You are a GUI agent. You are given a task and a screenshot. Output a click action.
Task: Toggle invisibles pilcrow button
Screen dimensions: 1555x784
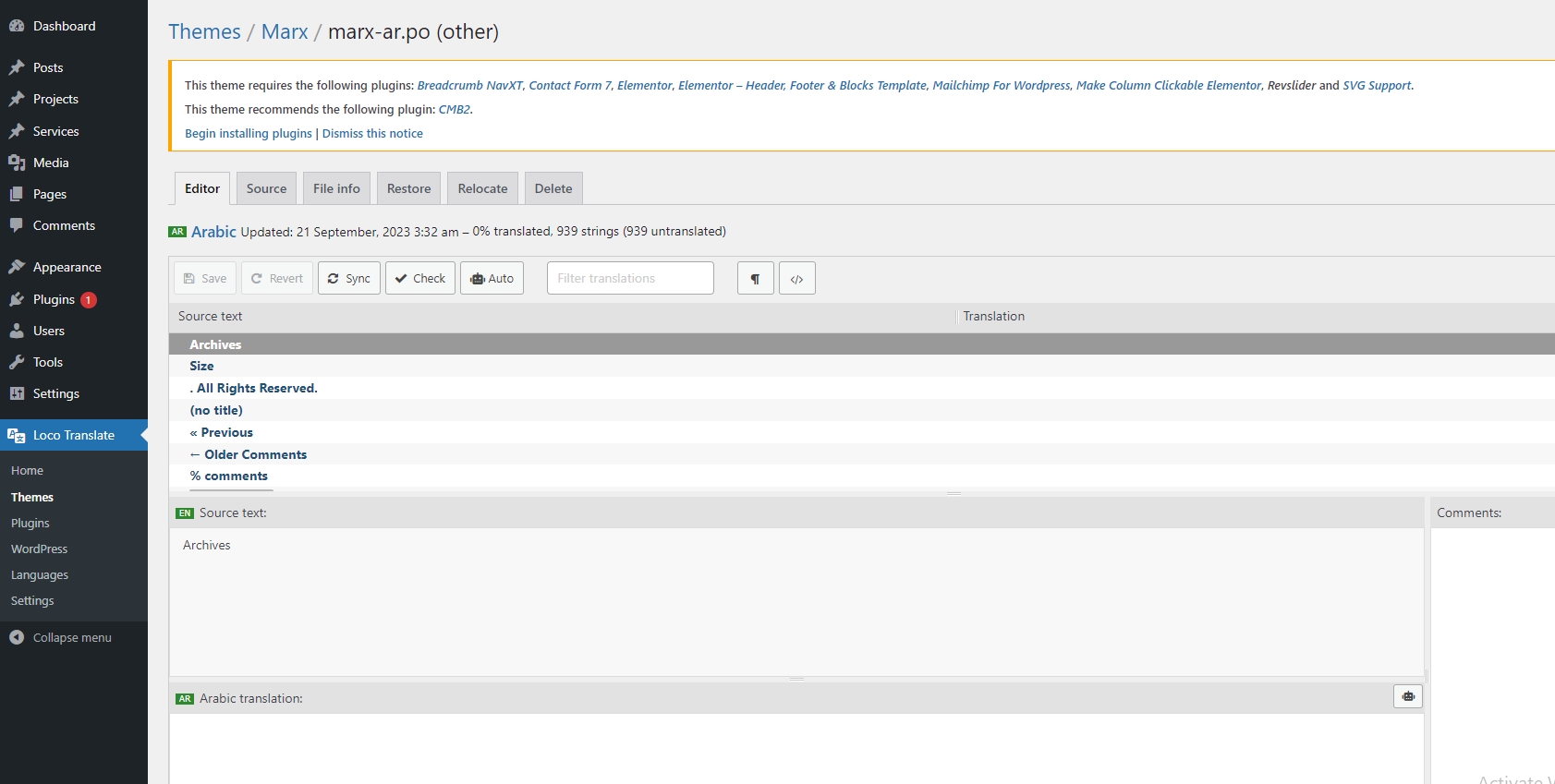coord(755,279)
